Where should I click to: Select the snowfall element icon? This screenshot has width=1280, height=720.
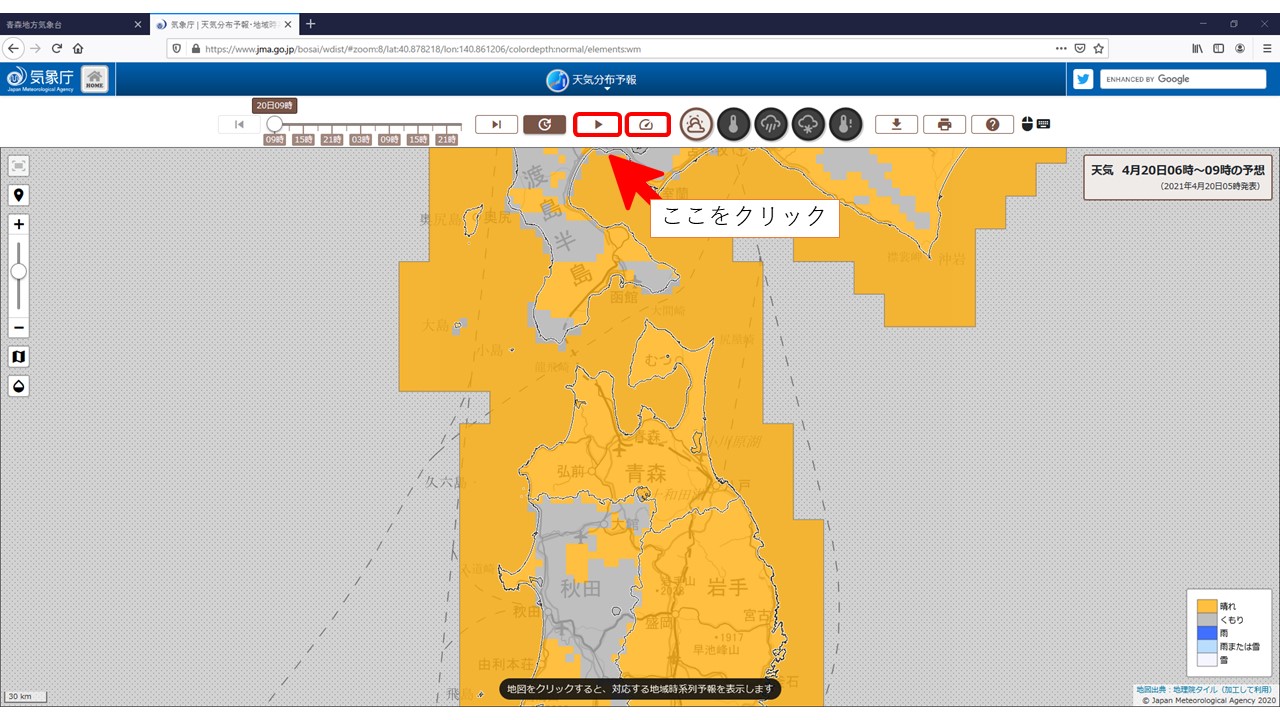click(x=808, y=125)
